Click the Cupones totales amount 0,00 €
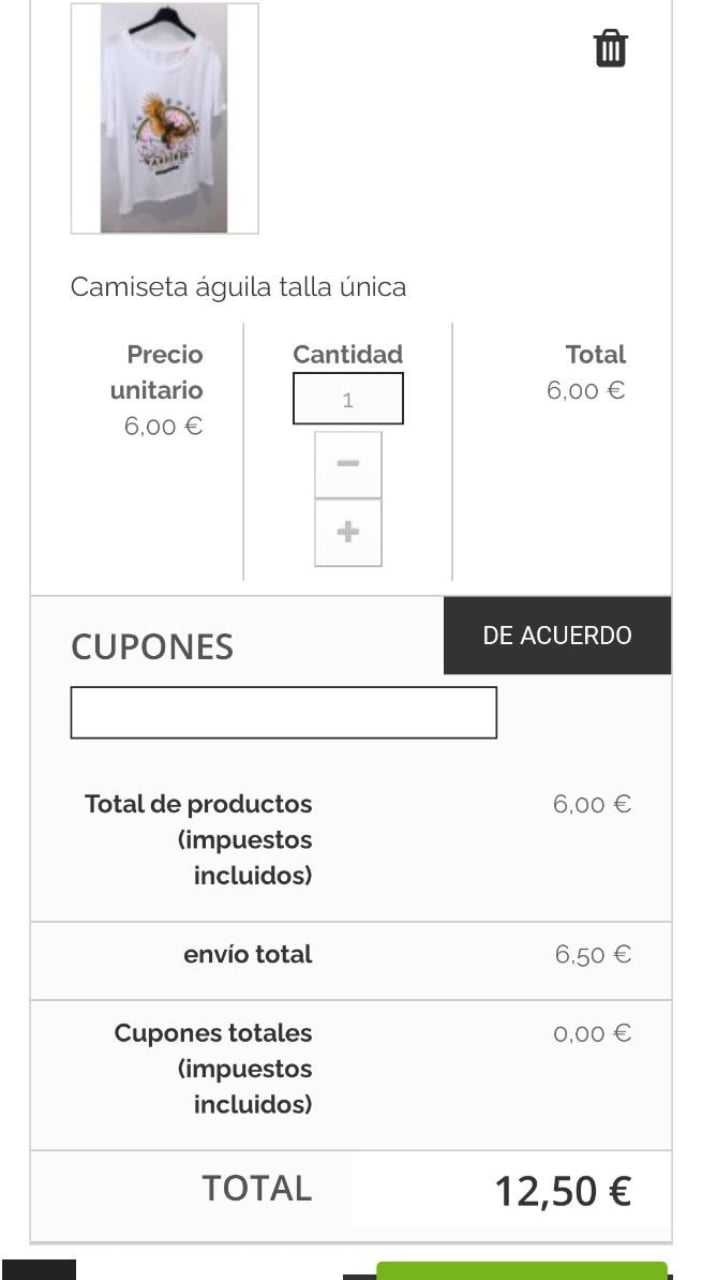Viewport: 702px width, 1280px height. pyautogui.click(x=591, y=1034)
